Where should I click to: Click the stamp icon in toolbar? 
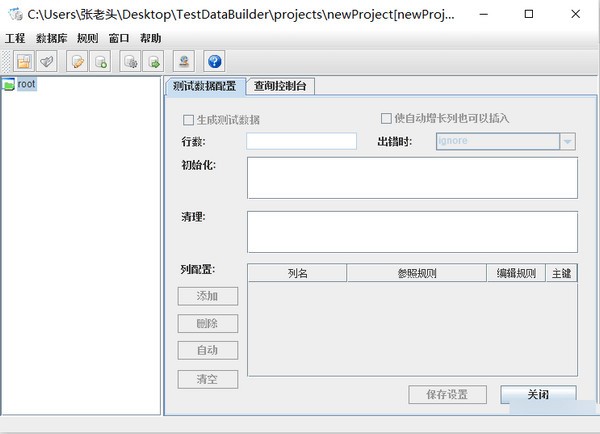pos(183,61)
